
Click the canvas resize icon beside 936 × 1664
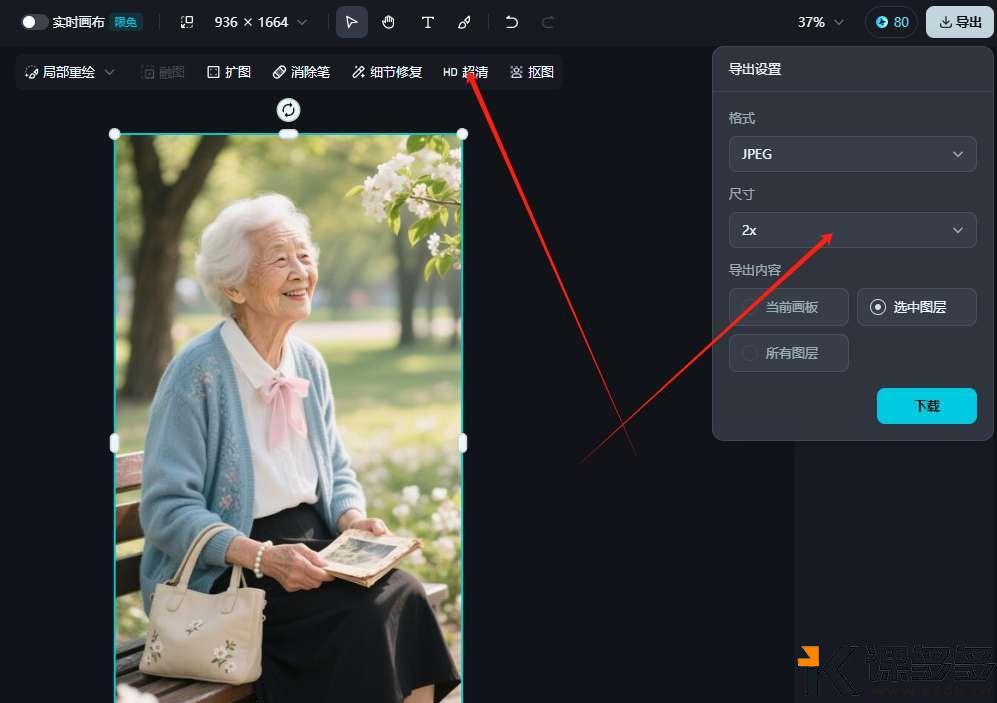[187, 22]
